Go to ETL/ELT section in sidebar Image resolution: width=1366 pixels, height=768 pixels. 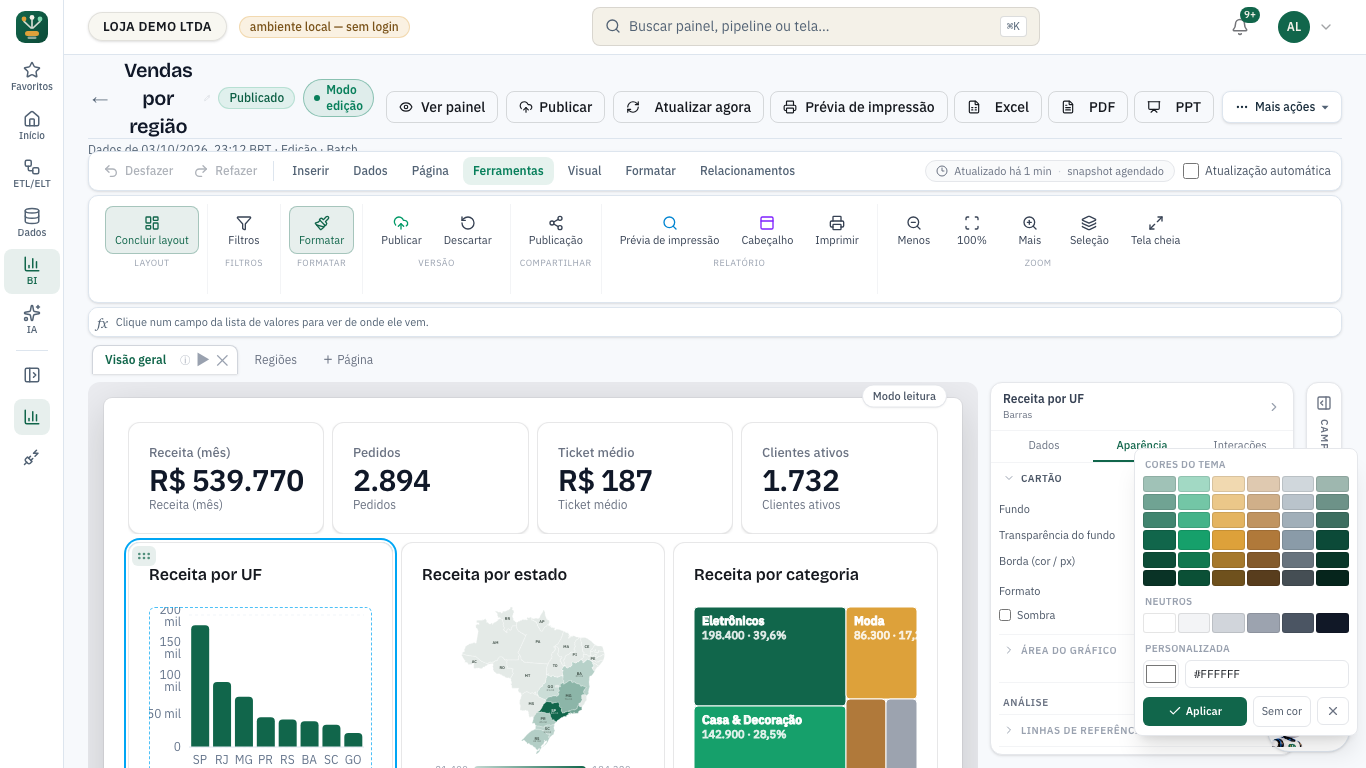point(32,174)
